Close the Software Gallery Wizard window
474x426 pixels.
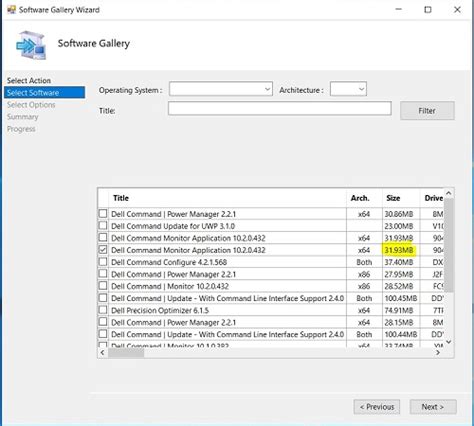457,10
